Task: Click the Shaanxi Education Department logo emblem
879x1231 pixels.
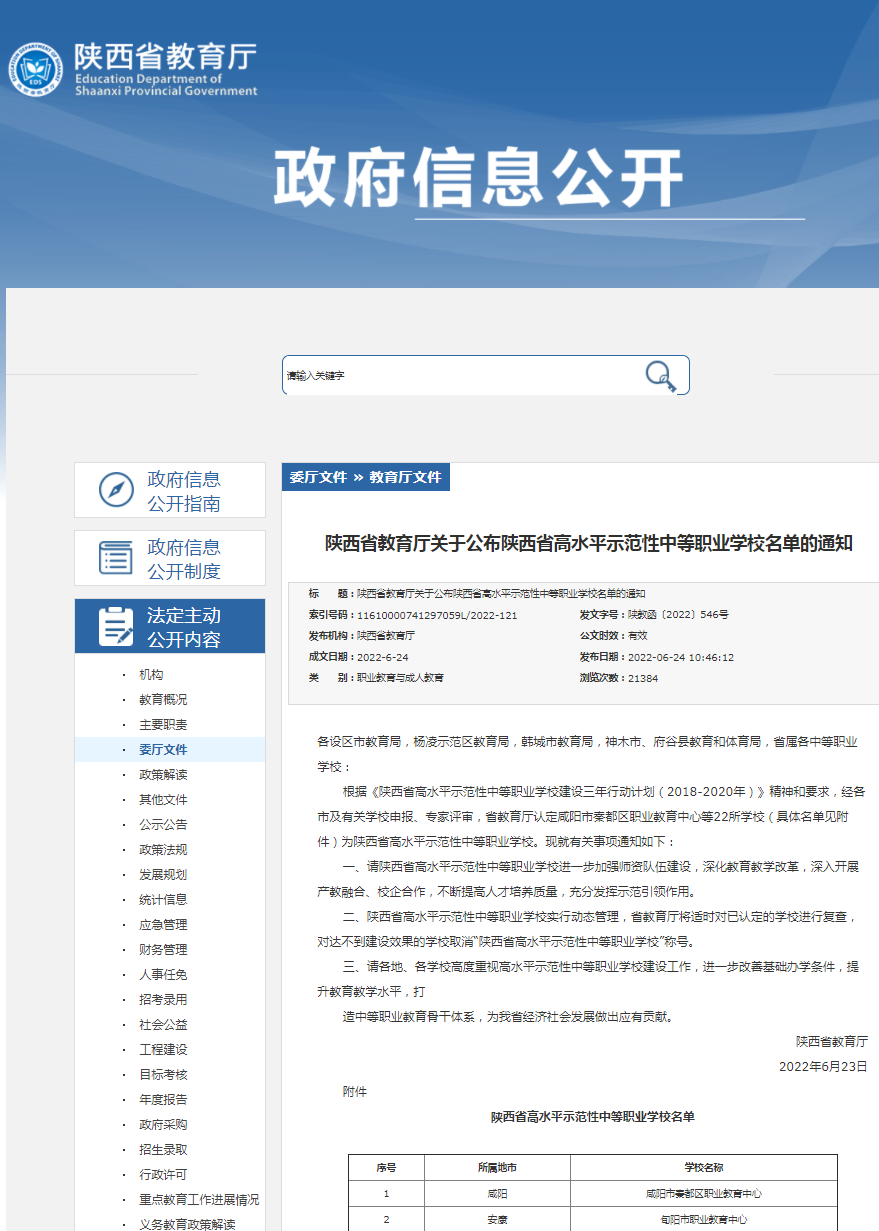Action: coord(36,69)
